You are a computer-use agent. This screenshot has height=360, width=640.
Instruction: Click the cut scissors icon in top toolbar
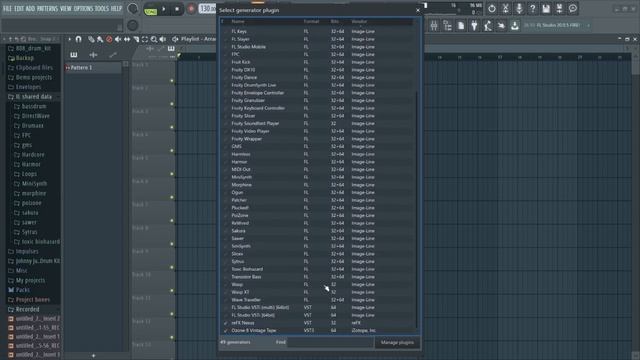click(505, 9)
